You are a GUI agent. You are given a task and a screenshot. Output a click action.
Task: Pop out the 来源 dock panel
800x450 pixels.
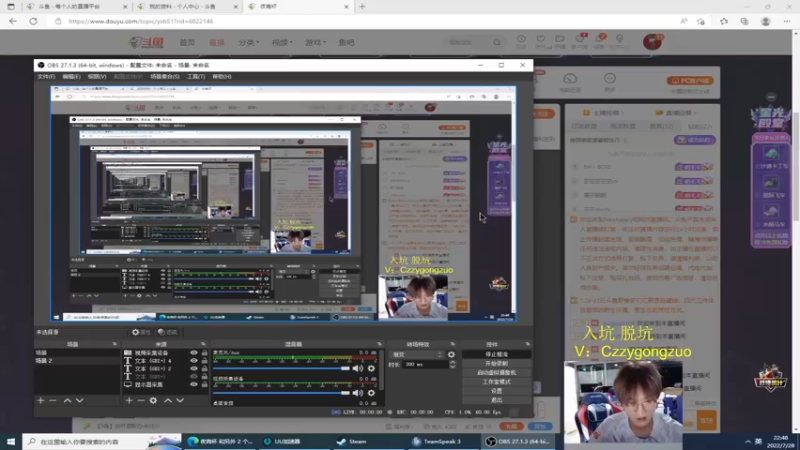(204, 344)
